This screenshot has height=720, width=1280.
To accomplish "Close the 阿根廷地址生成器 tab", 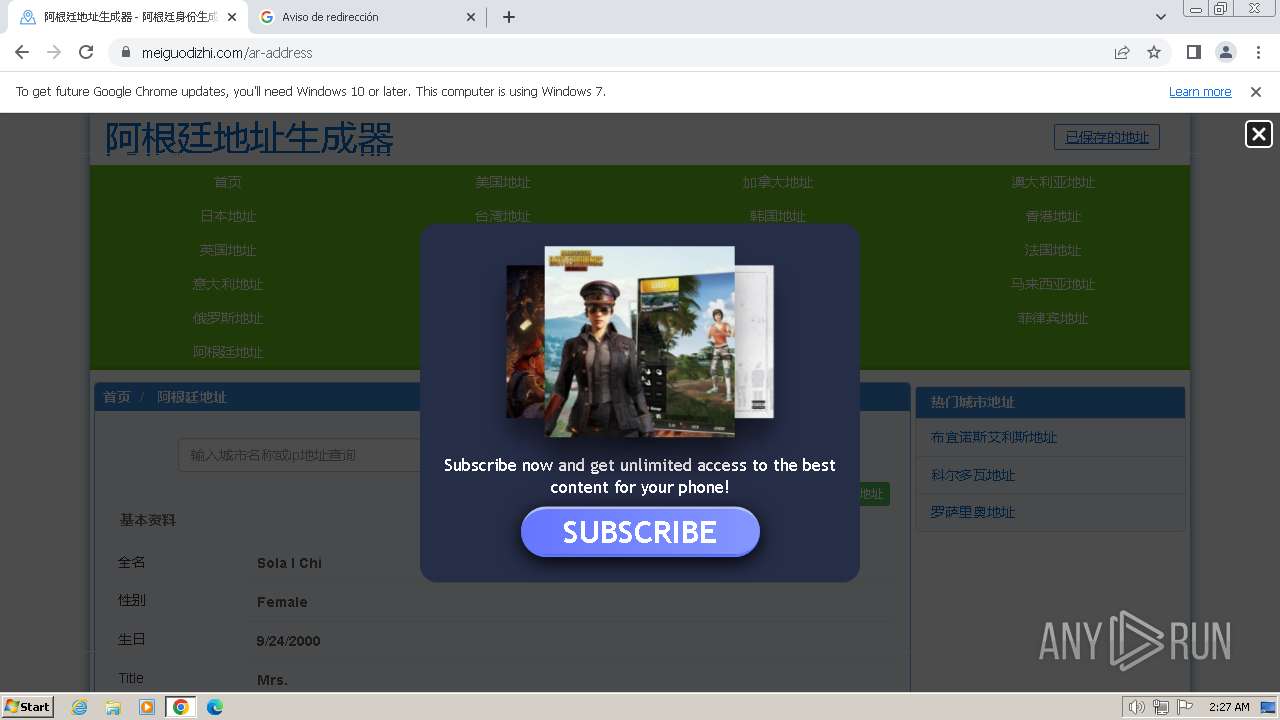I will pos(232,17).
